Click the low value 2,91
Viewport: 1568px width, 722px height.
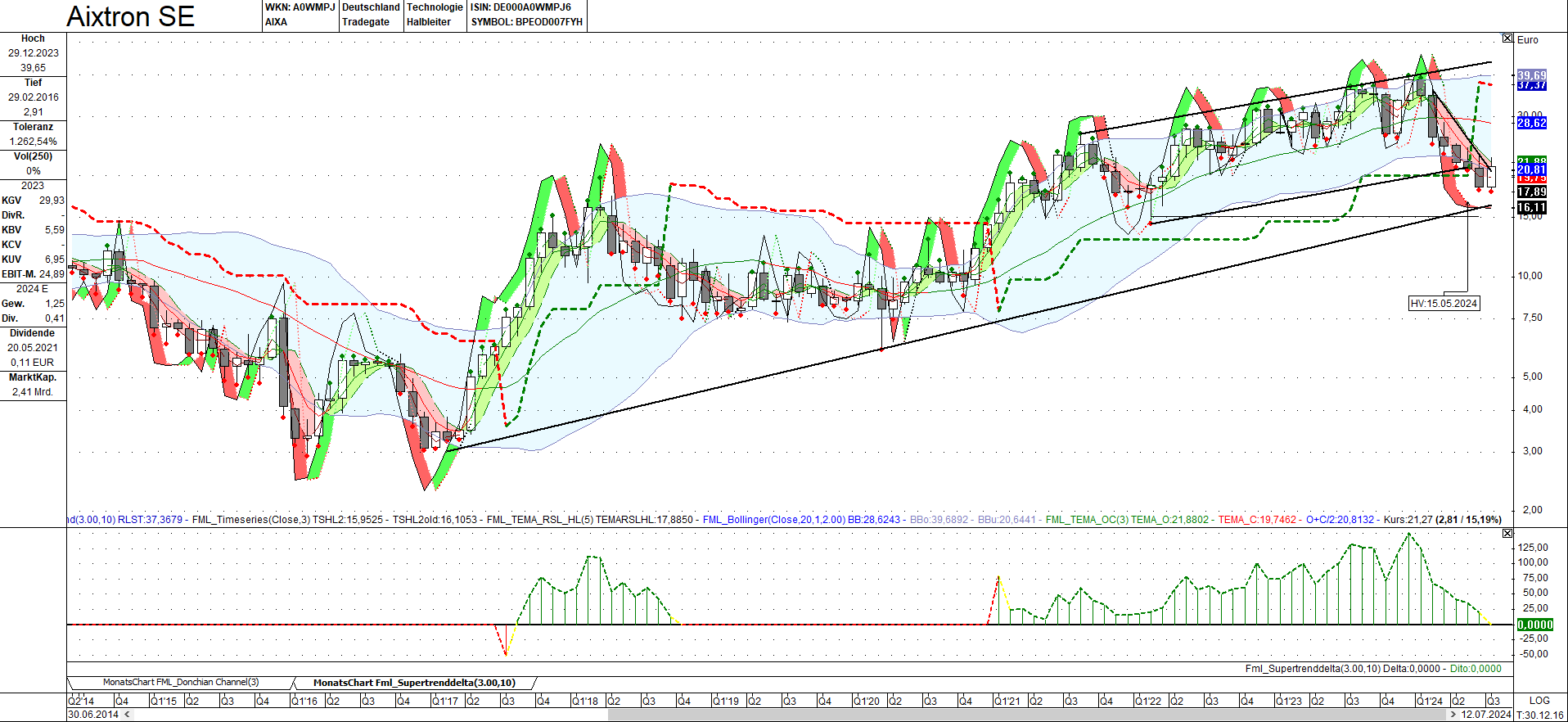34,112
